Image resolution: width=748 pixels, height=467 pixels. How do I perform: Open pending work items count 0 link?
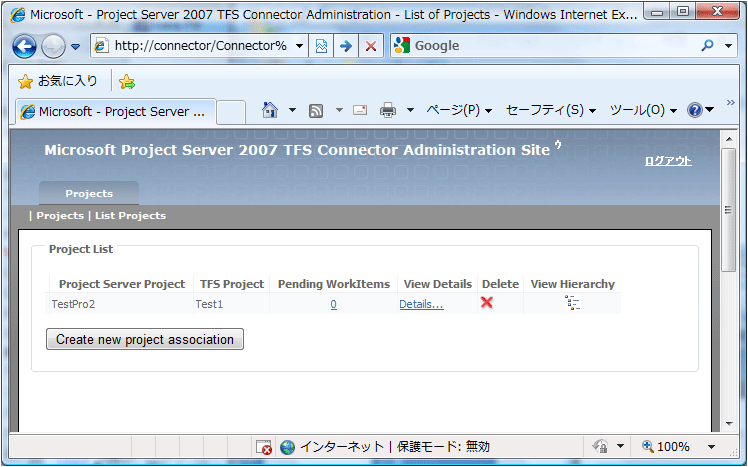tap(333, 304)
